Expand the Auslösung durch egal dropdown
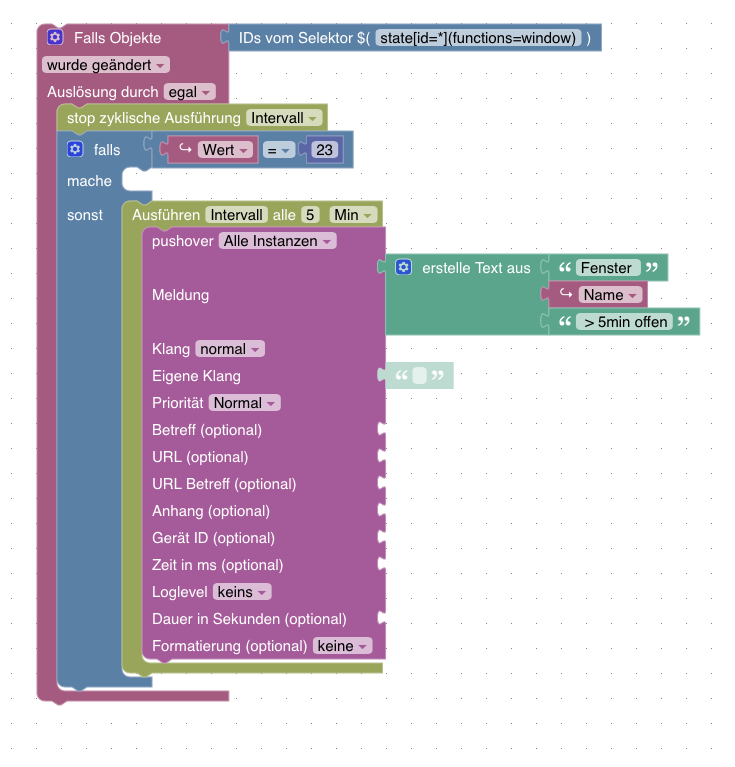The width and height of the screenshot is (735, 767). [x=189, y=92]
